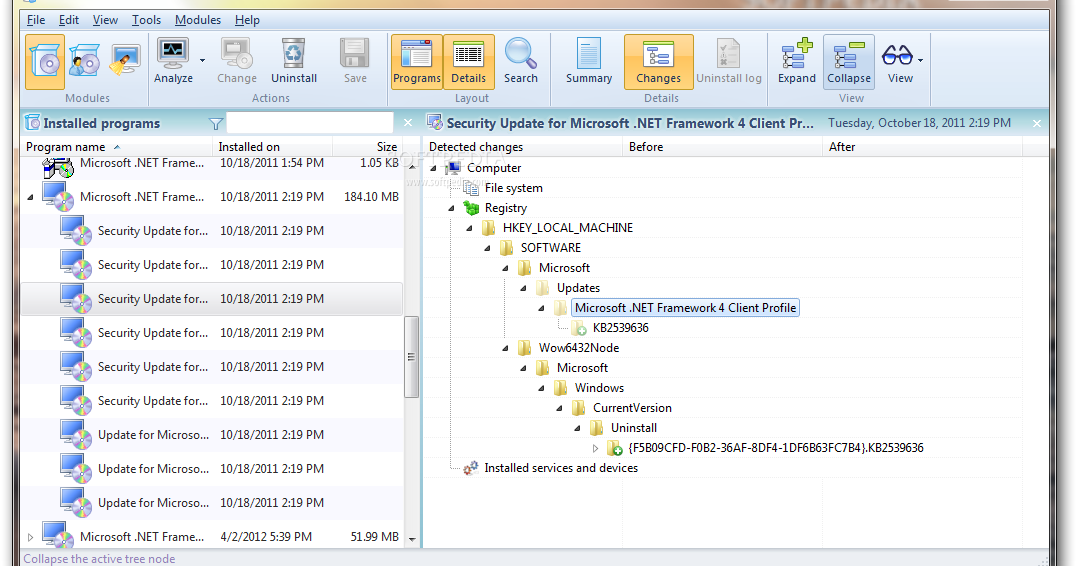Close the Security Update details panel
Viewport: 1077px width, 566px height.
tap(1036, 124)
